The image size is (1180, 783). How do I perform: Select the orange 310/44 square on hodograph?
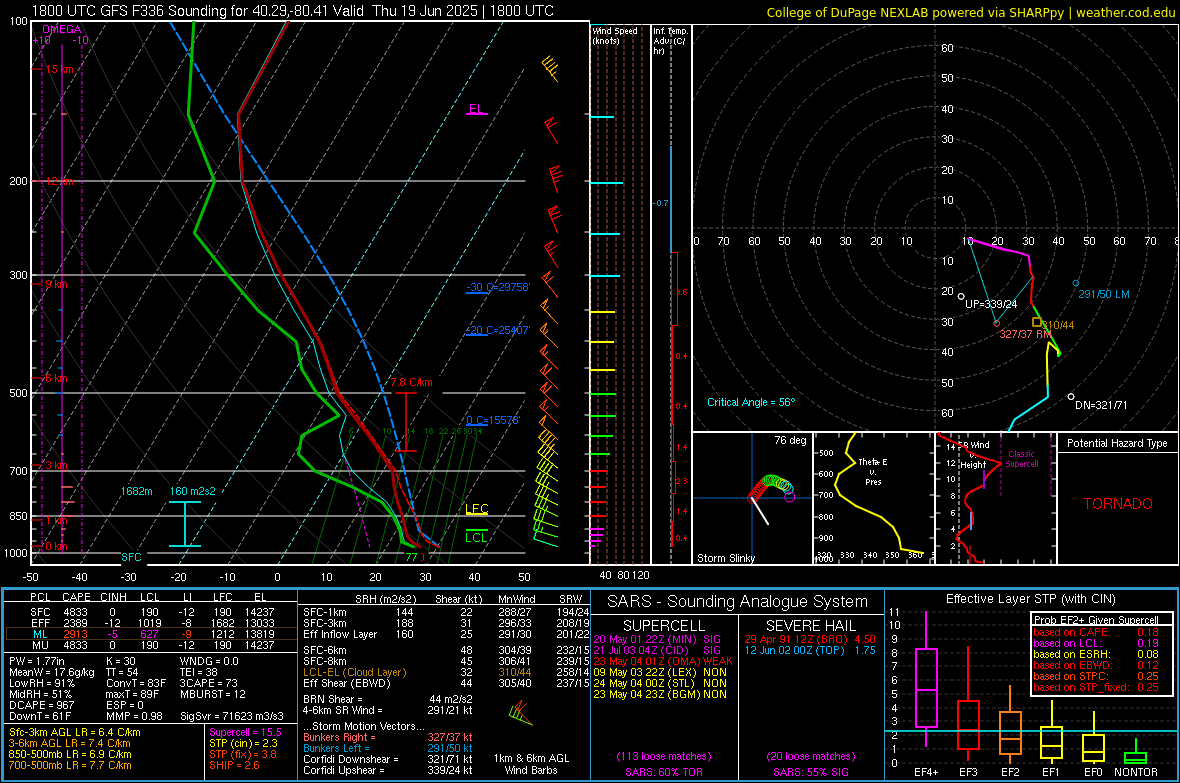point(1036,322)
